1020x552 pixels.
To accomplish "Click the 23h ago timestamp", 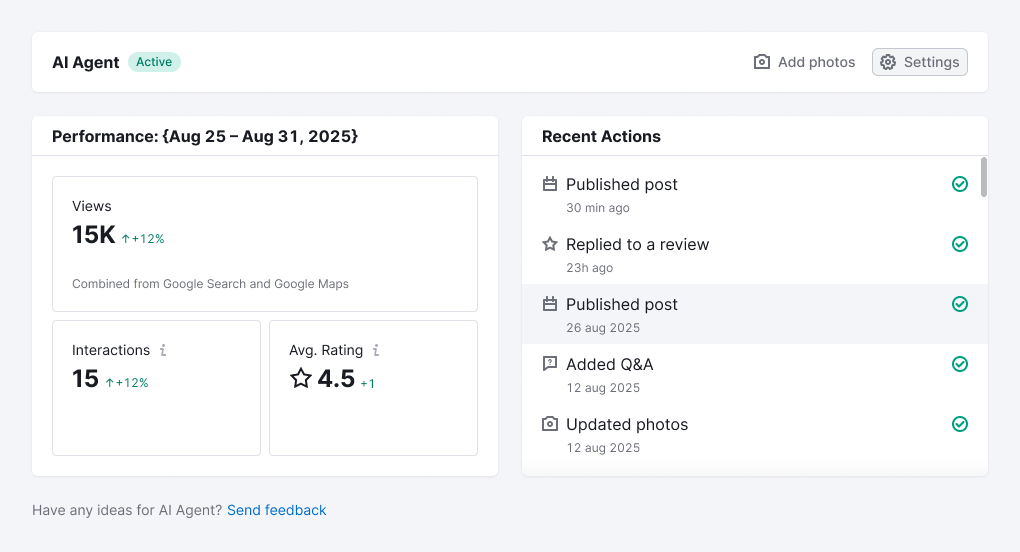I will click(589, 267).
